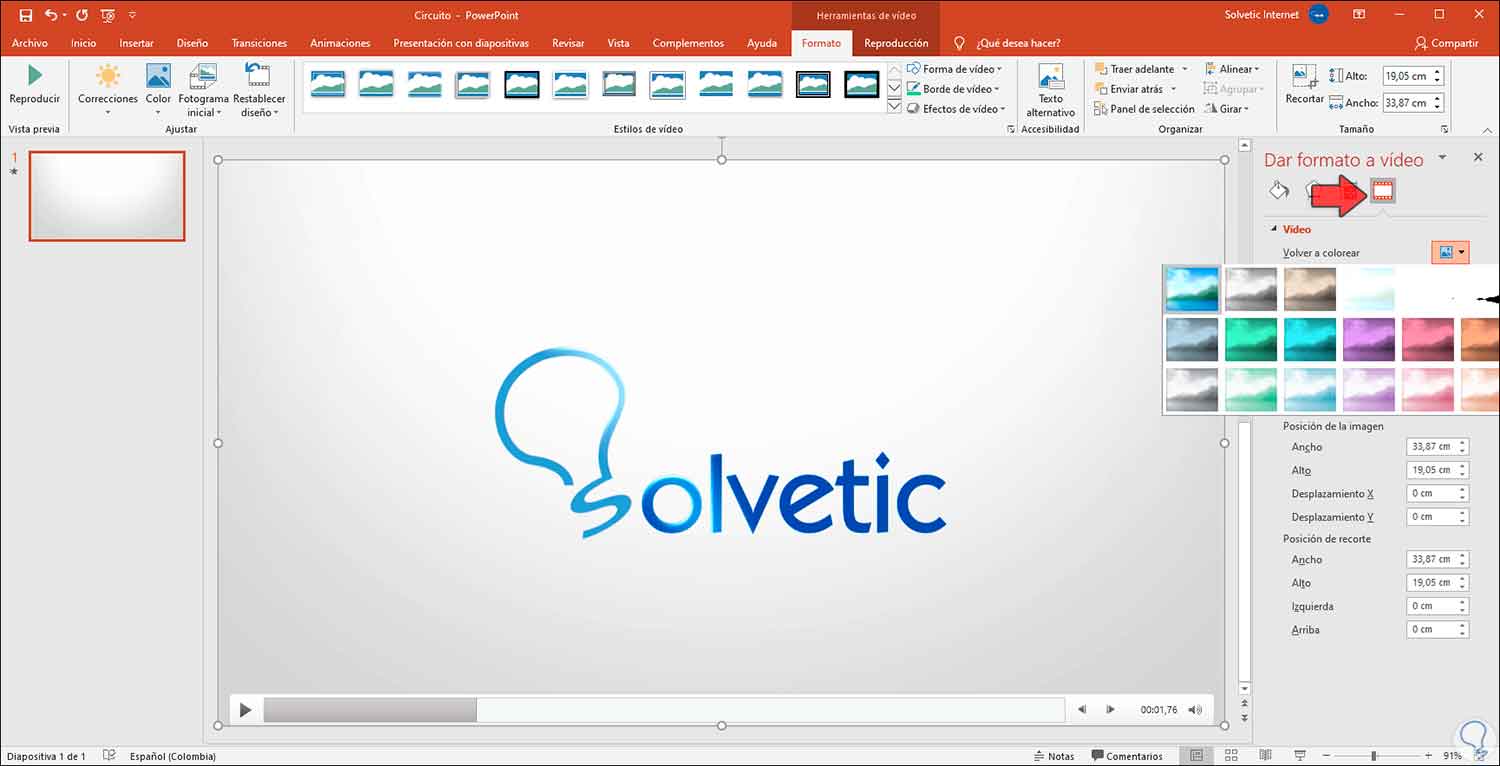The image size is (1500, 766).
Task: Open Reading view from the status bar
Action: click(1265, 756)
